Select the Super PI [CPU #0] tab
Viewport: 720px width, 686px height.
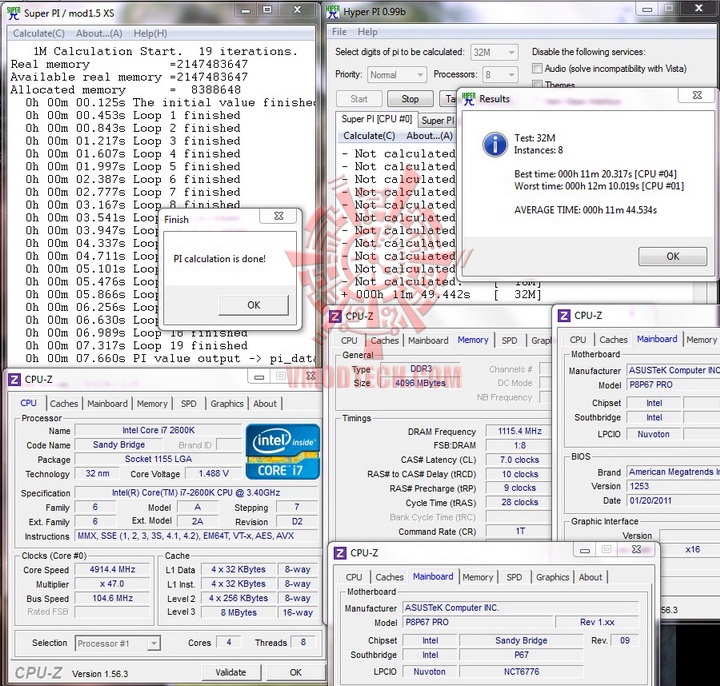coord(377,119)
